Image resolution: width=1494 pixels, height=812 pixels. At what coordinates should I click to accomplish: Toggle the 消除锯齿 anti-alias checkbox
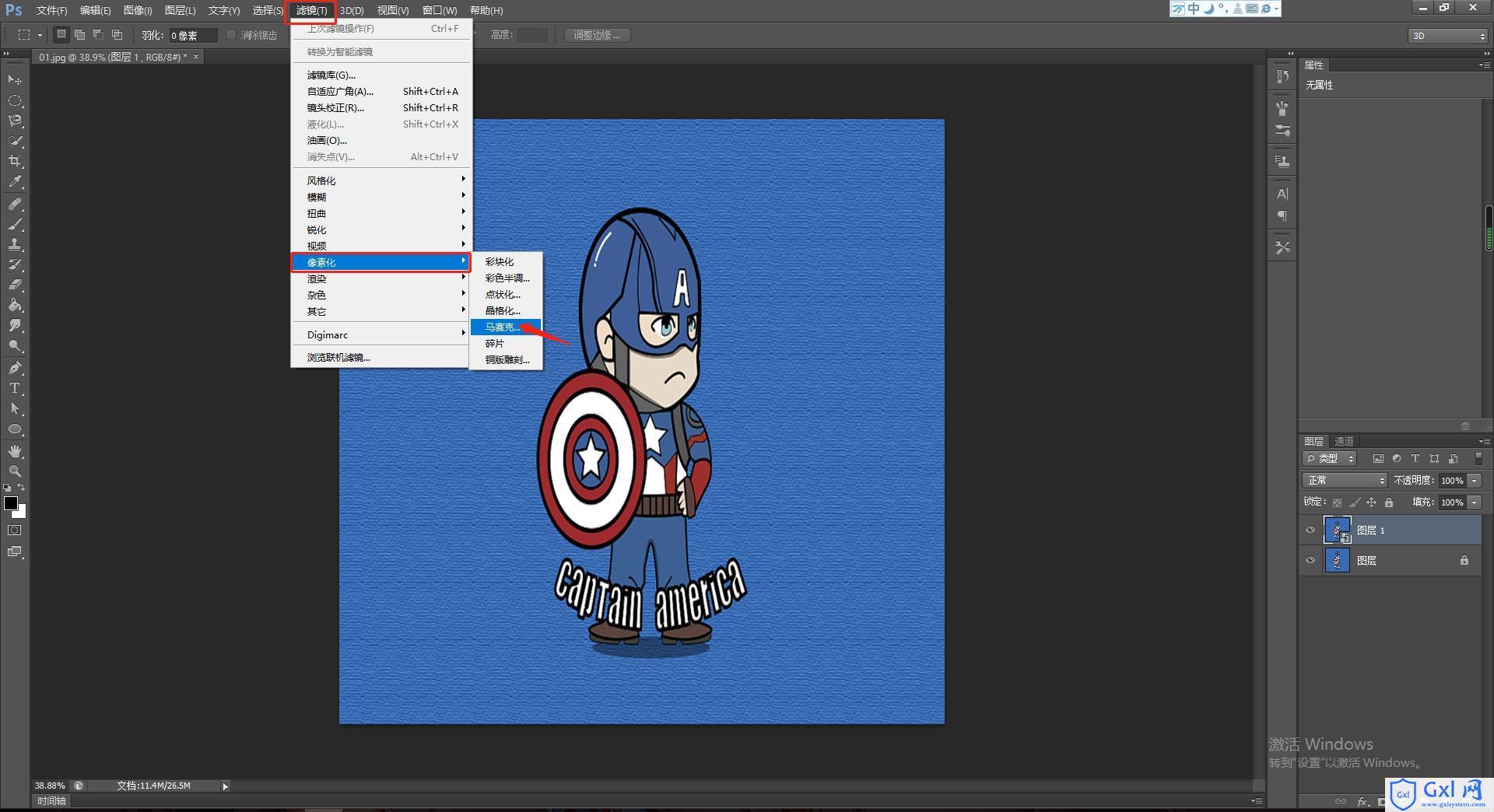[x=231, y=35]
